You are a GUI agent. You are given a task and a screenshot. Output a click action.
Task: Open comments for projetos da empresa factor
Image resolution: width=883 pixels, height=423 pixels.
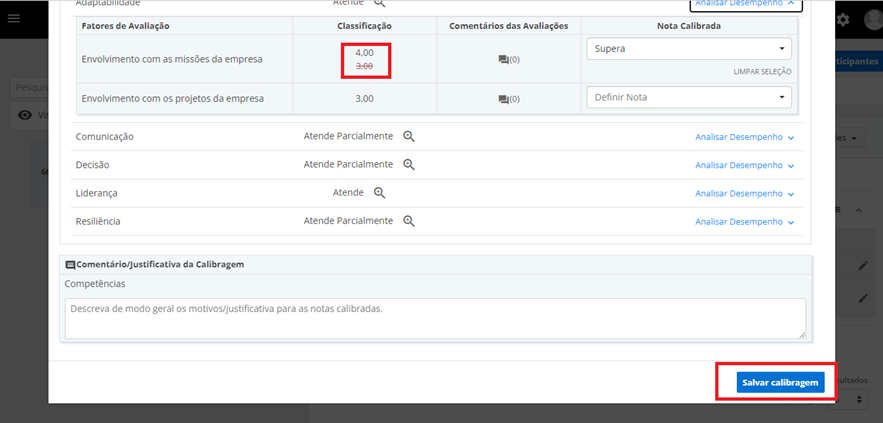[x=508, y=99]
